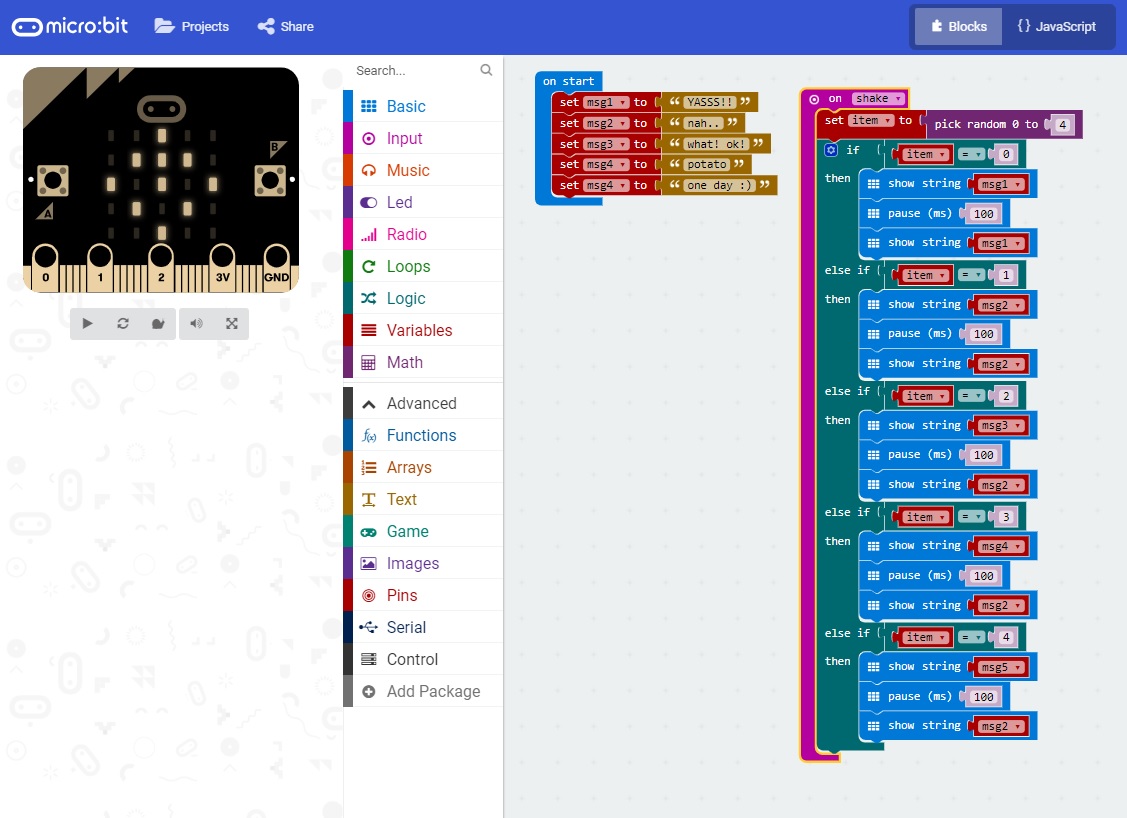Restart the simulator

coord(121,323)
